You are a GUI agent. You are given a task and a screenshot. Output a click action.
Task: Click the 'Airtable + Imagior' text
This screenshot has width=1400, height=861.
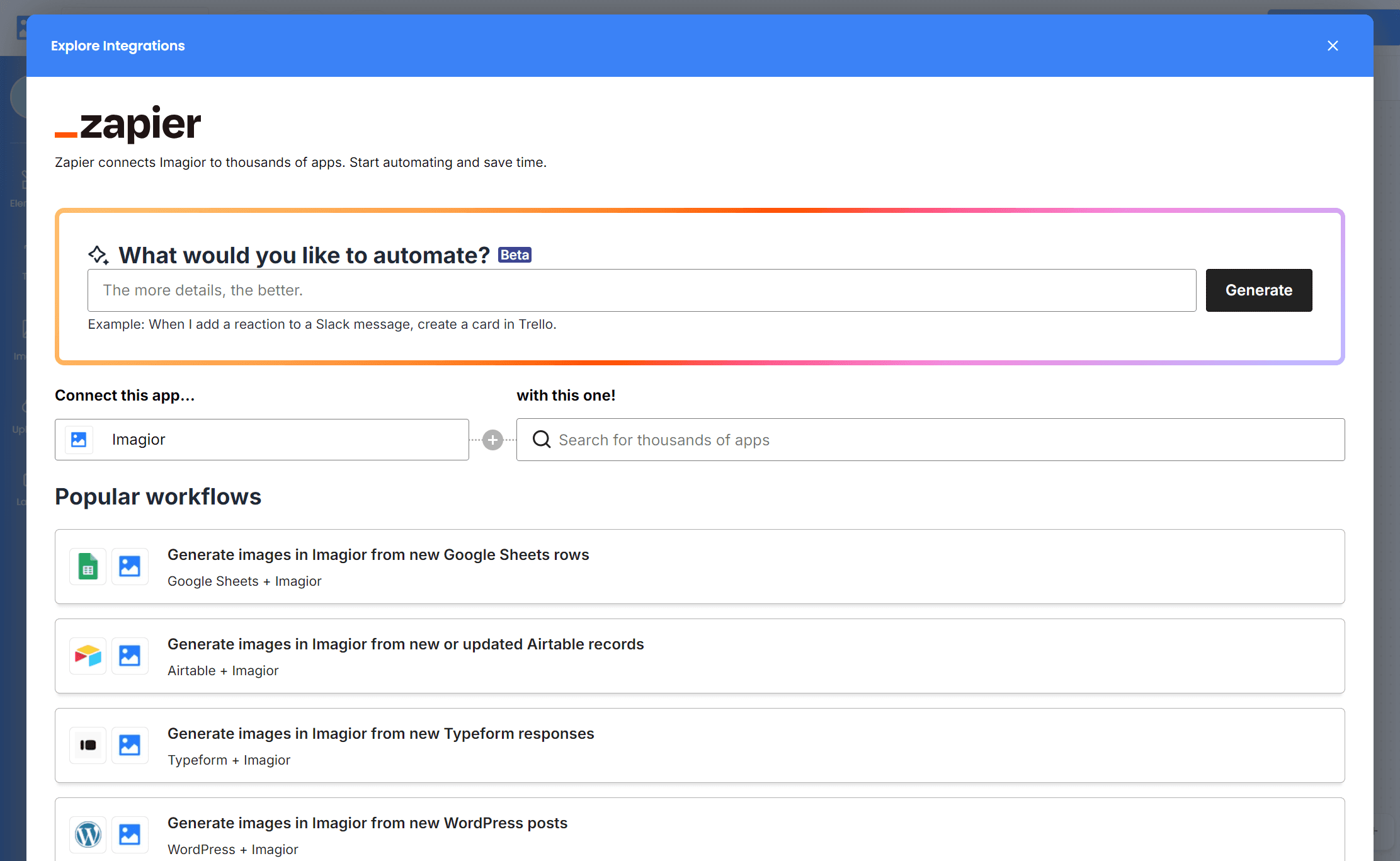(223, 671)
